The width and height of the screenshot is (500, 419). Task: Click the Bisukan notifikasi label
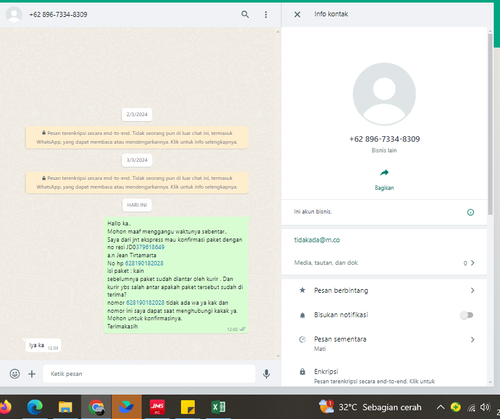pyautogui.click(x=341, y=315)
